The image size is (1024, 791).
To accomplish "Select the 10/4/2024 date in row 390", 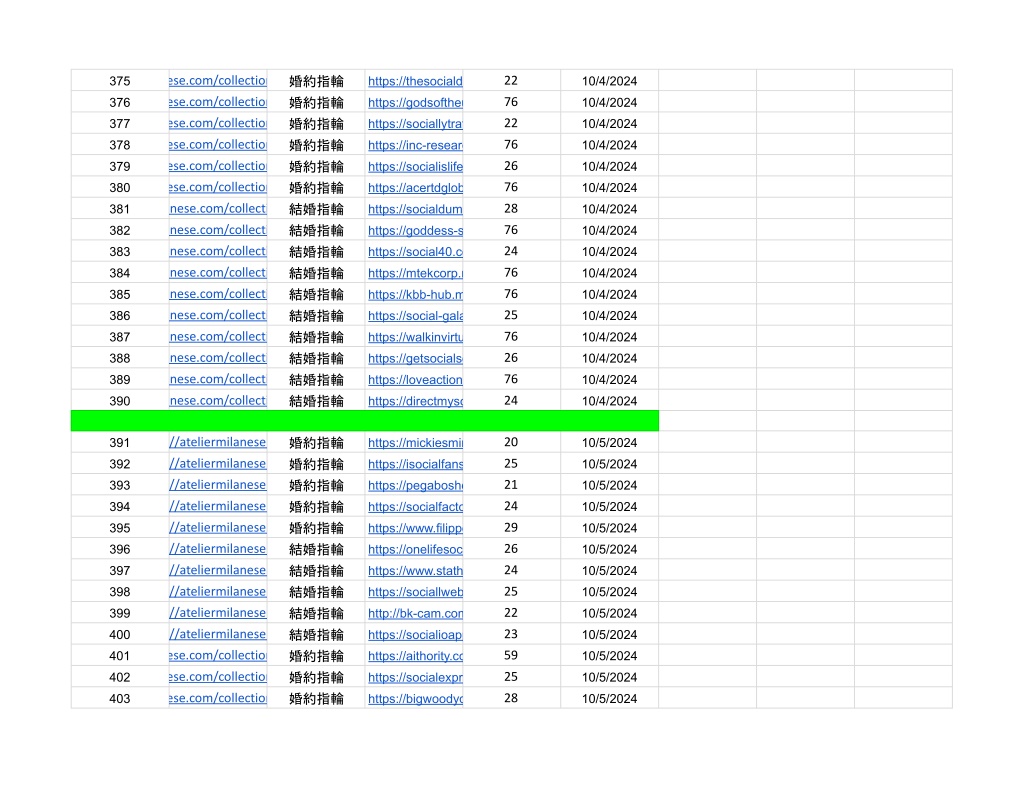I will [609, 401].
